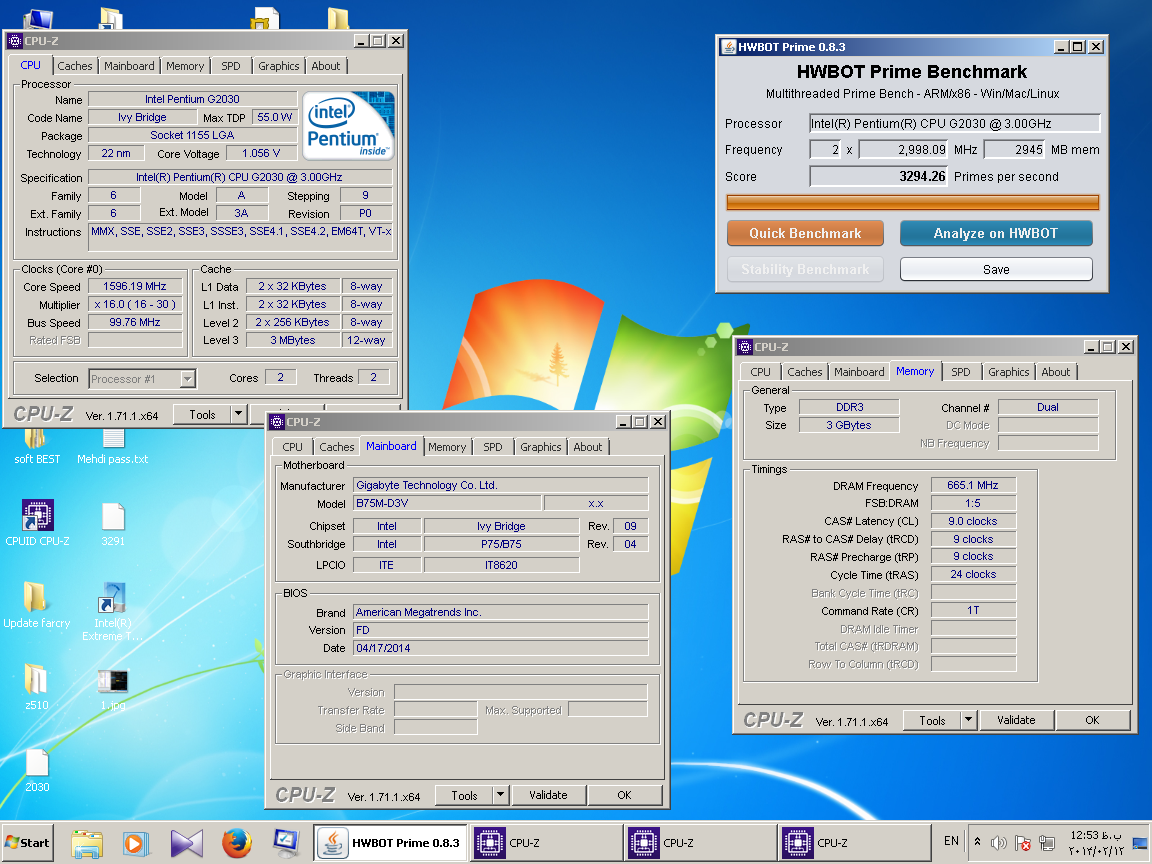Switch to About tab in Memory window
The width and height of the screenshot is (1152, 864).
1056,372
